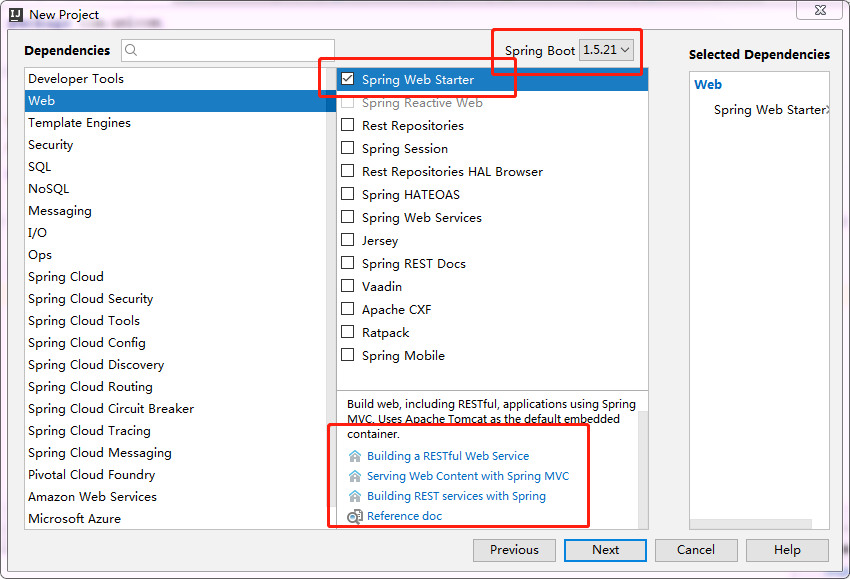Open the Reference doc link
This screenshot has width=850, height=579.
point(404,516)
